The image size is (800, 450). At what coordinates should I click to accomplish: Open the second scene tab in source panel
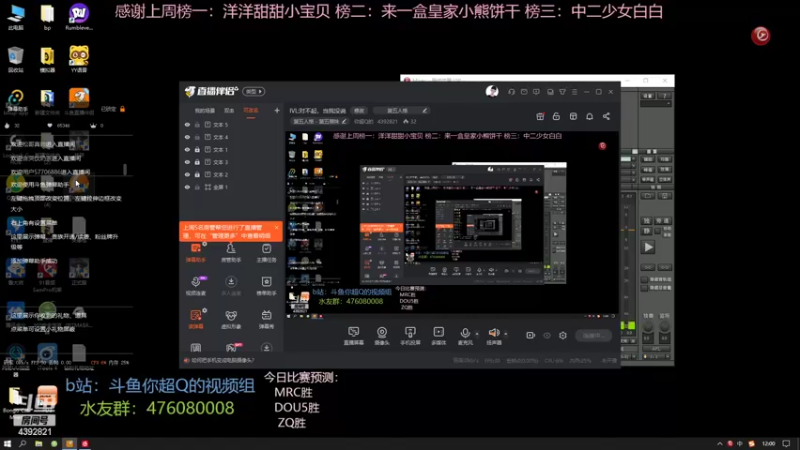(229, 111)
